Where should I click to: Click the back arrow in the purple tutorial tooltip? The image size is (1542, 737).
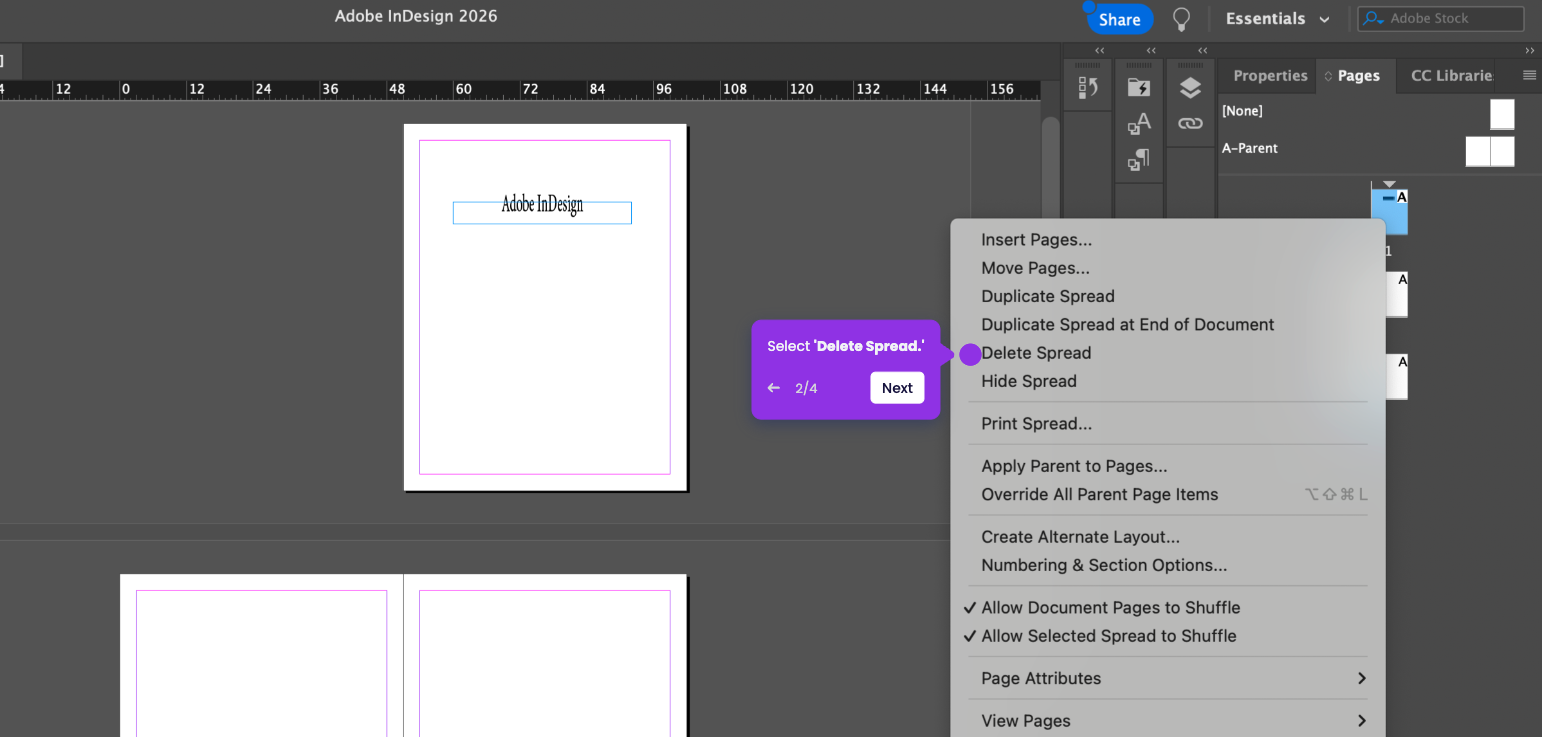[x=773, y=388]
